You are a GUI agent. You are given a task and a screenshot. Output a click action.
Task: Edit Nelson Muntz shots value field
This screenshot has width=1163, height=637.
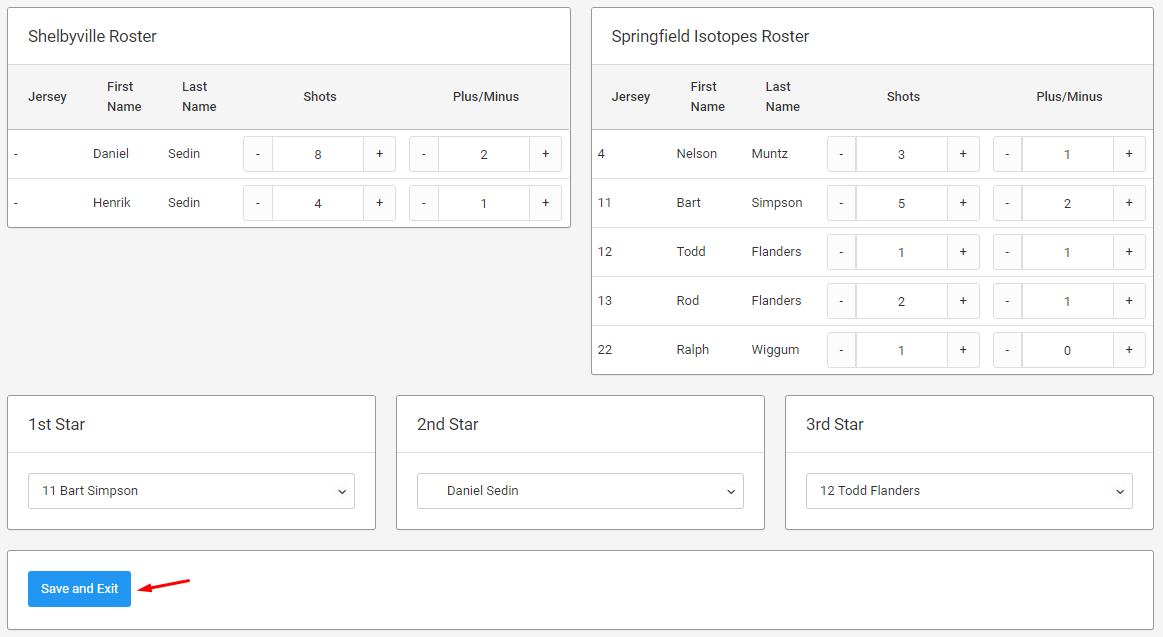902,154
